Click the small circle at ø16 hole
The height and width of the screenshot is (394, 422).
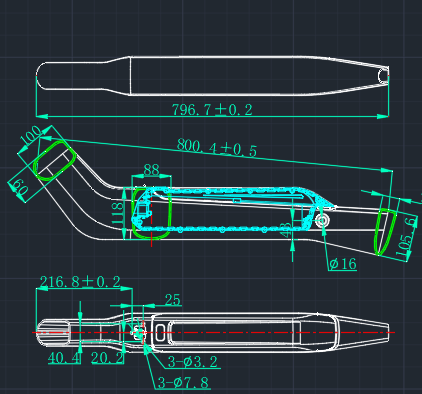tap(322, 220)
